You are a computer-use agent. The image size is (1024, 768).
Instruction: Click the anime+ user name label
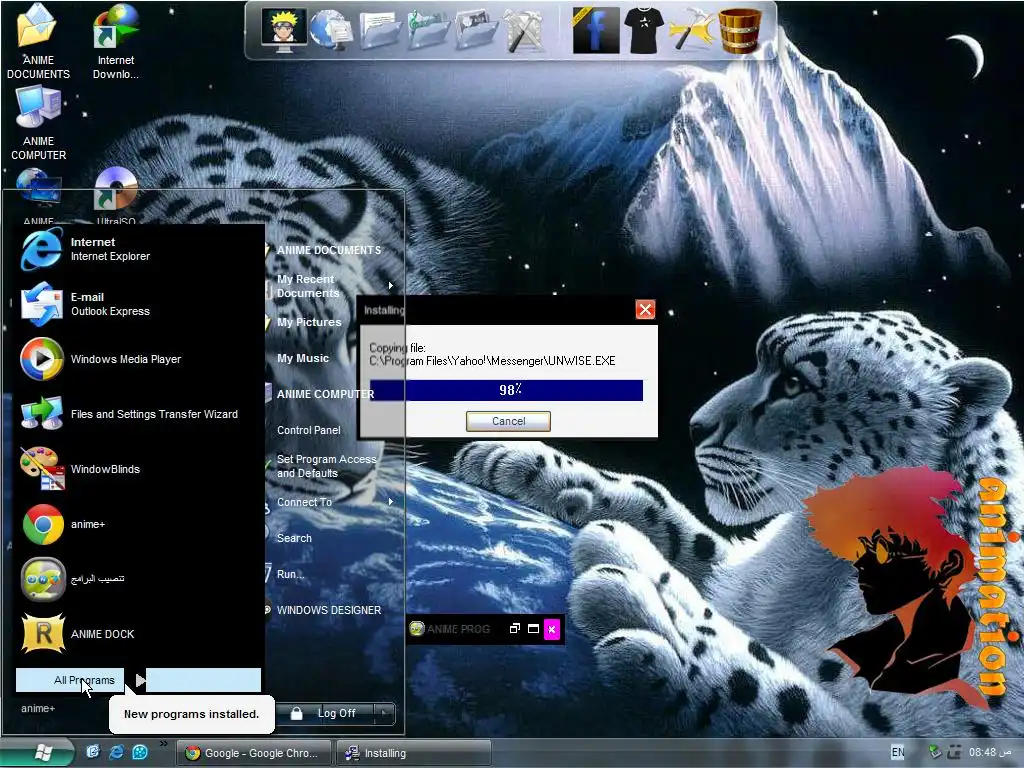[x=38, y=709]
